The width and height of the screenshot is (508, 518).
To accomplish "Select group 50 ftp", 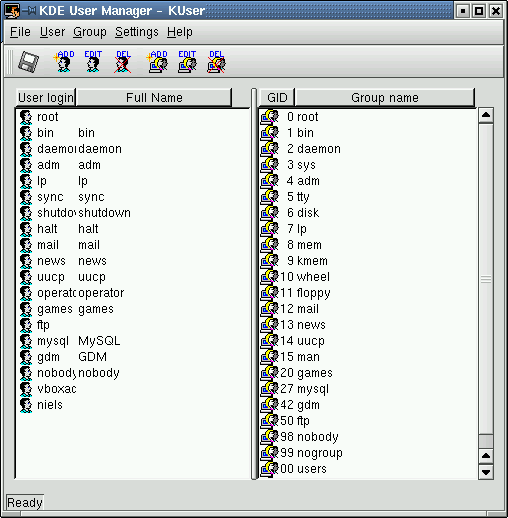I will tap(368, 421).
